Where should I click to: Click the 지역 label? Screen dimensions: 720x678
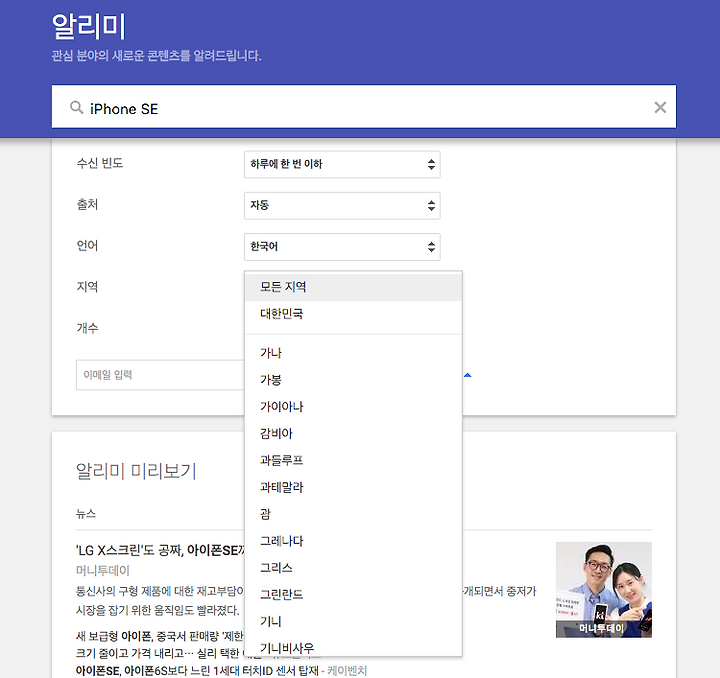point(87,287)
